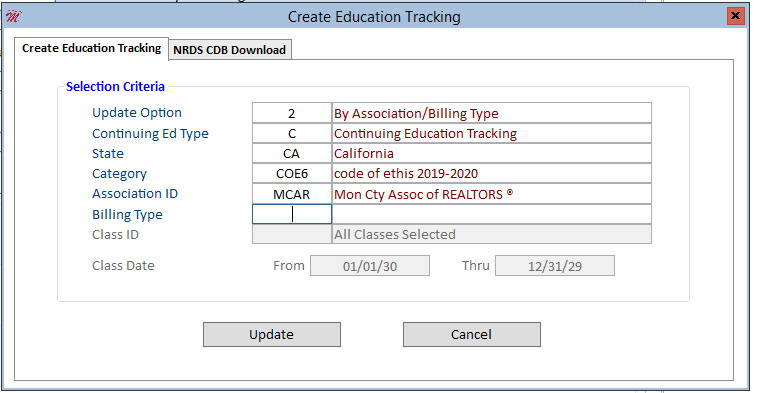Click the Update button
Viewport: 757px width, 393px height.
(272, 335)
